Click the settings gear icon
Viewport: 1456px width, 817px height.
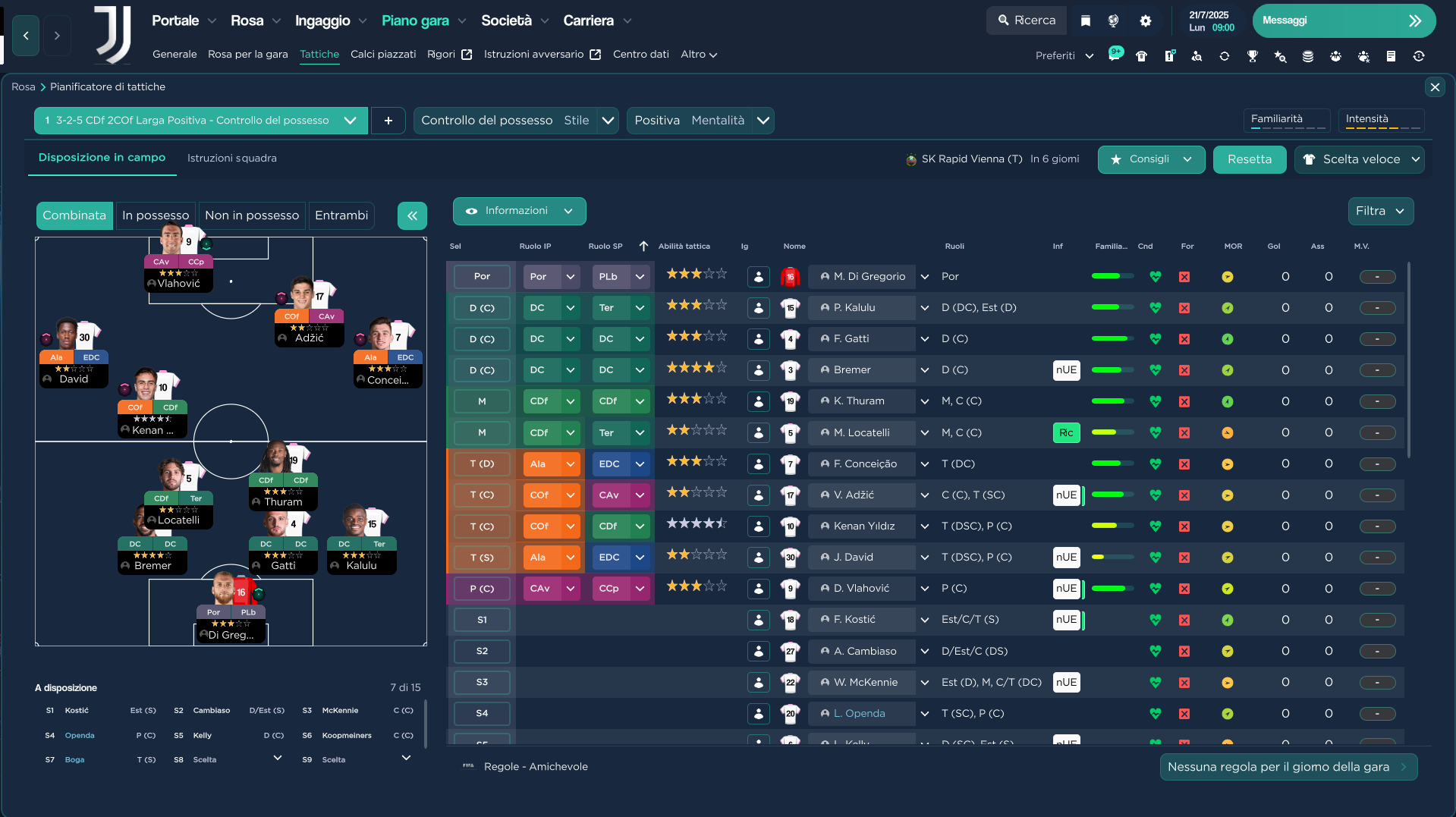[1146, 20]
